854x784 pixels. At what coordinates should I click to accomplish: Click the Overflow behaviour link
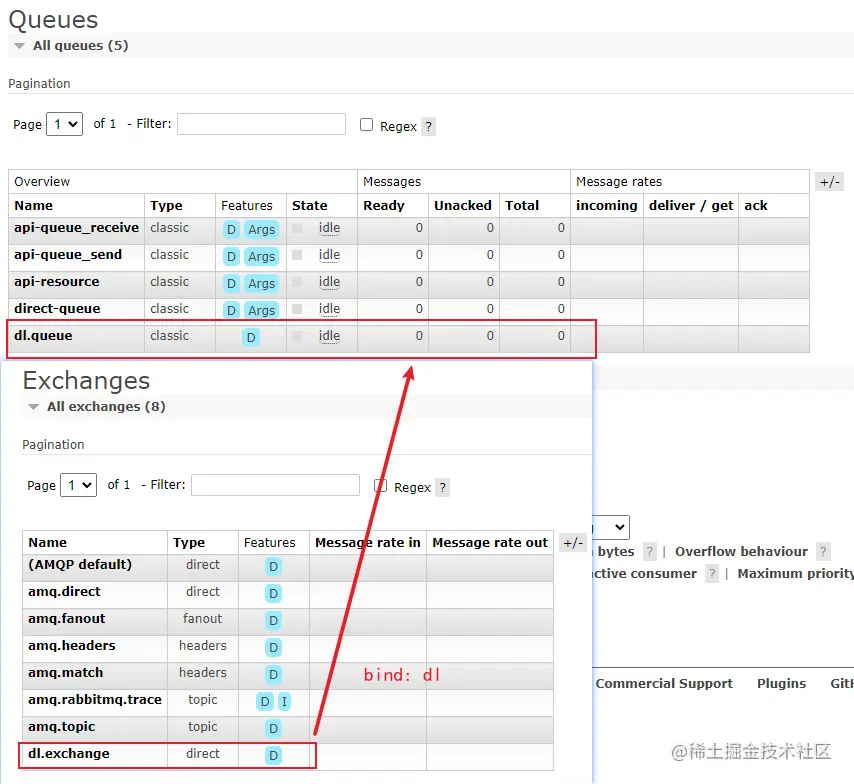pos(741,551)
